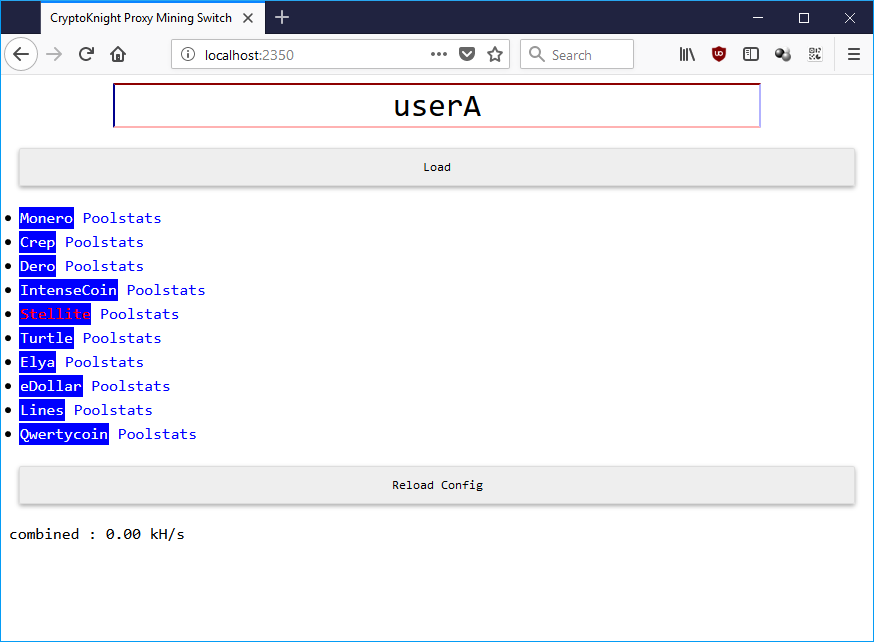Switch mining to Lines
This screenshot has height=642, width=874.
coord(42,410)
